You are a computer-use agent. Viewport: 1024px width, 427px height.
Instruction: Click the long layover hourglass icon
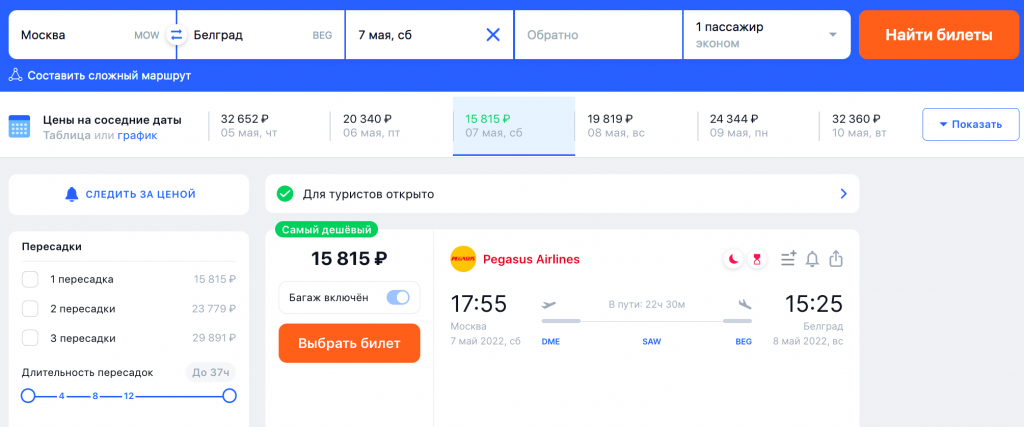pos(757,259)
